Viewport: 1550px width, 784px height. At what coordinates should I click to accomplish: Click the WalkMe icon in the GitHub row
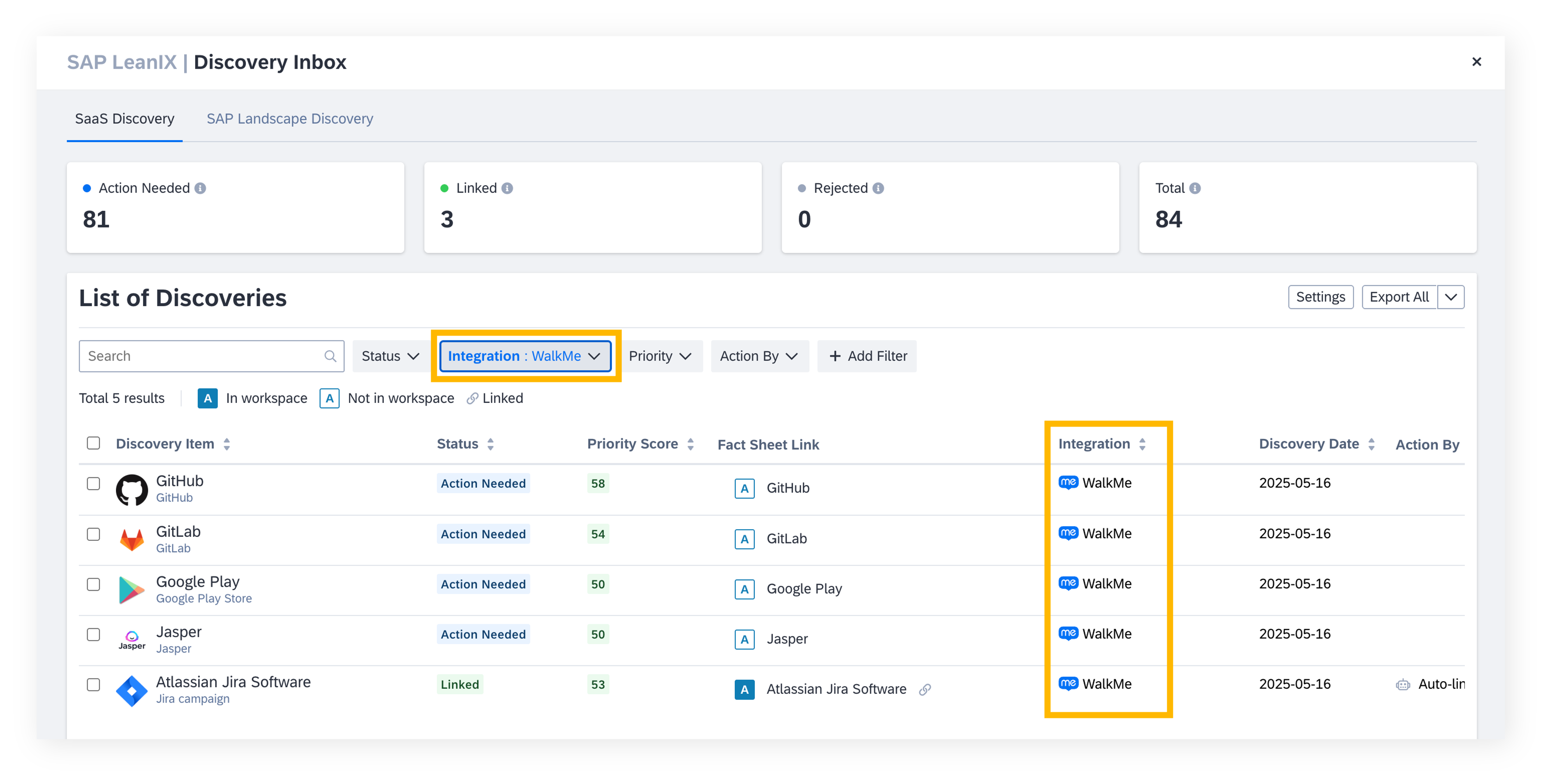pos(1068,483)
